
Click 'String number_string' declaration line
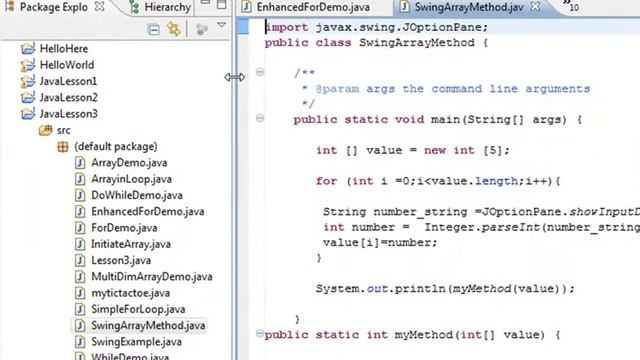[481, 212]
